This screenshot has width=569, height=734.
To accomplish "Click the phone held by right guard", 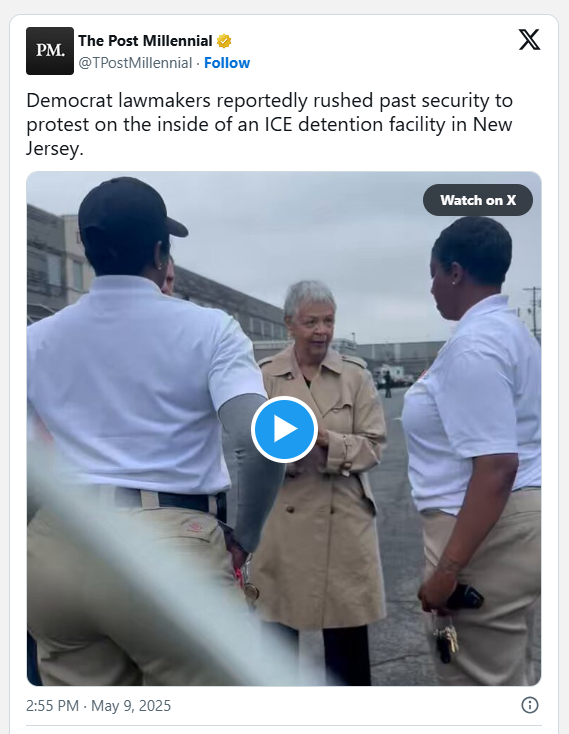I will click(465, 597).
